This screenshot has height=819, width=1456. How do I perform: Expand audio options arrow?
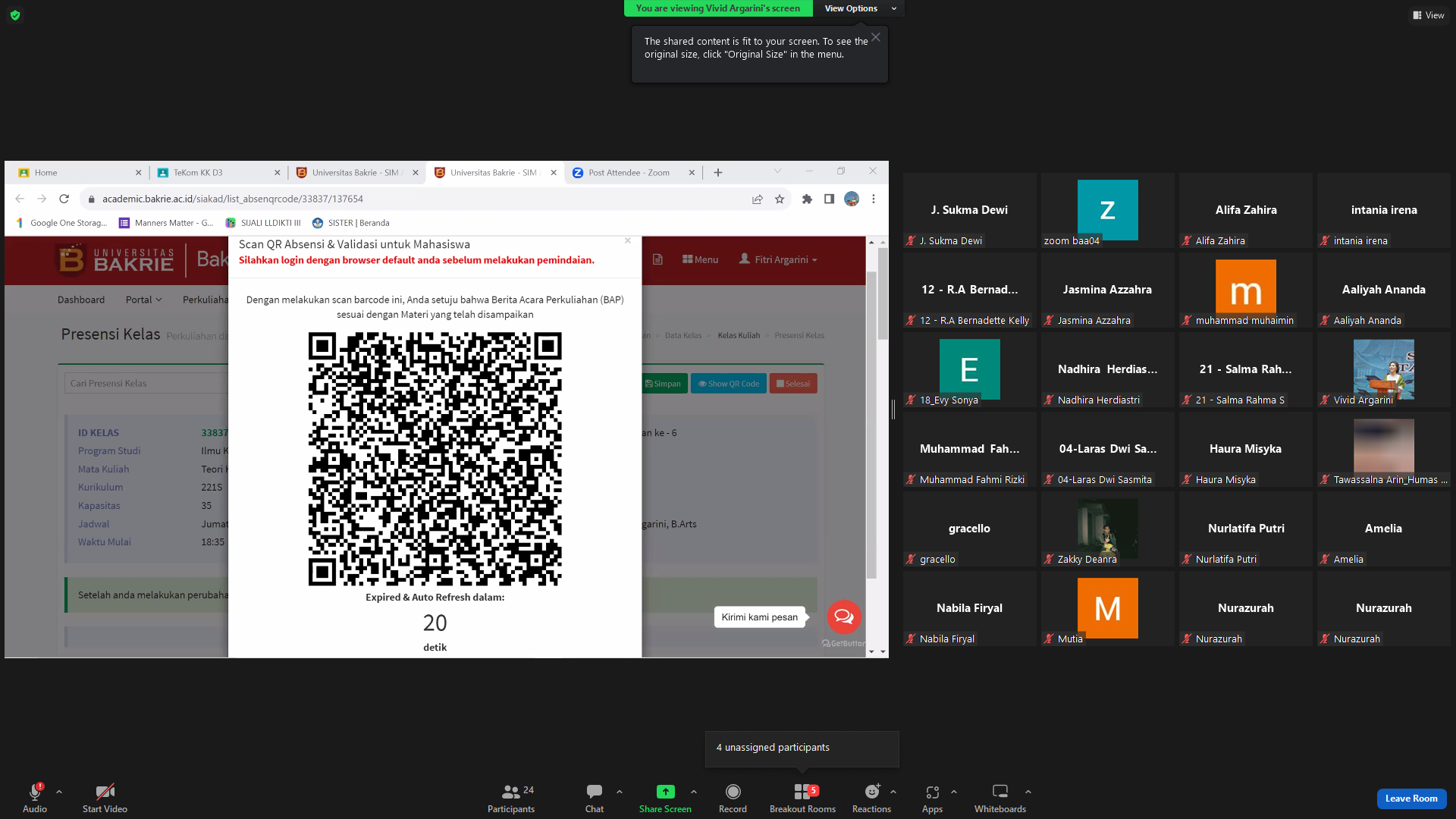point(59,792)
